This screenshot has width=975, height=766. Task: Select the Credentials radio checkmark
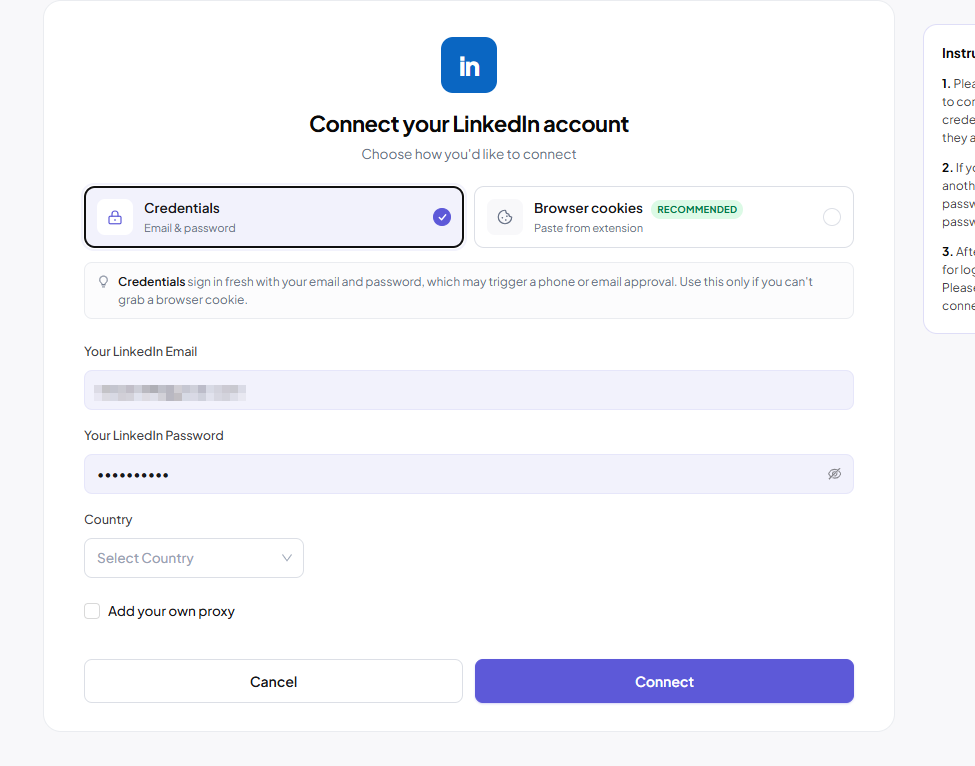[442, 217]
